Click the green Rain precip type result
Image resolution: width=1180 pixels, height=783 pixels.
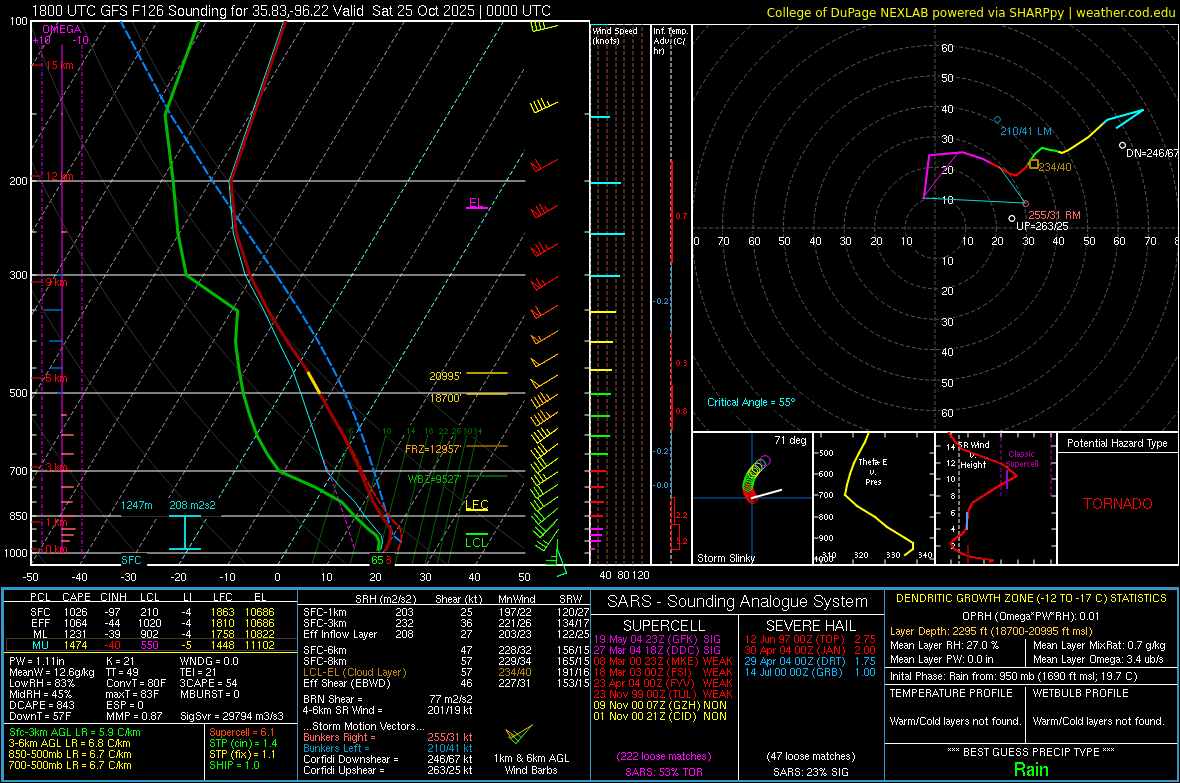click(x=1031, y=769)
